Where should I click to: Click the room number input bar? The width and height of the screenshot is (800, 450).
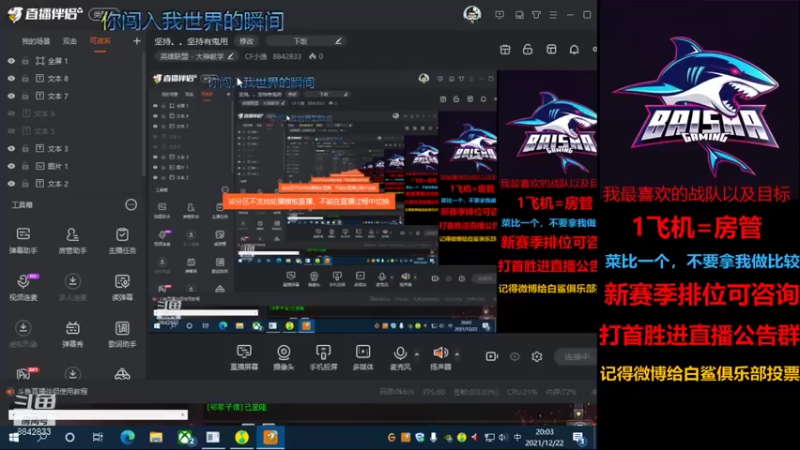tap(98, 415)
